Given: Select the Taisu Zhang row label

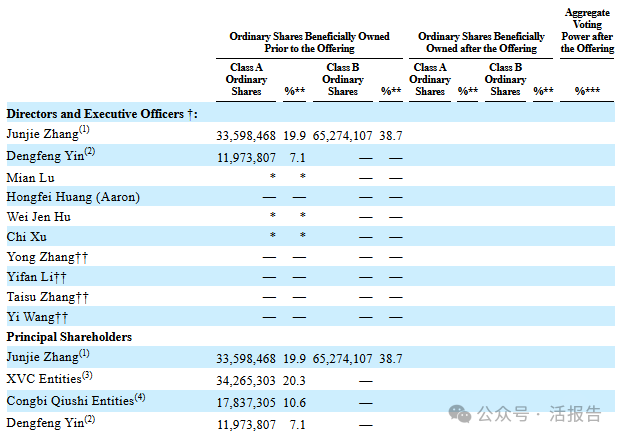Looking at the screenshot, I should point(48,297).
